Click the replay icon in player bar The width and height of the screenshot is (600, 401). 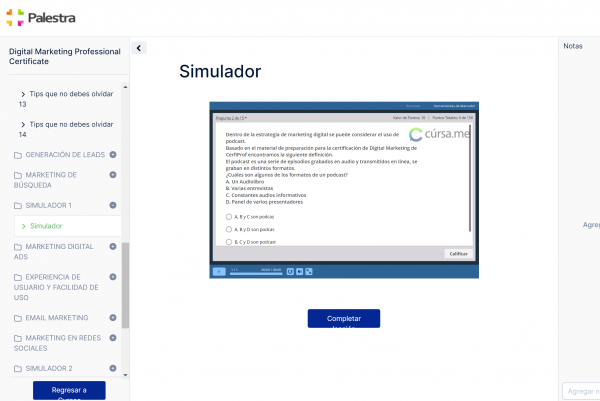290,271
